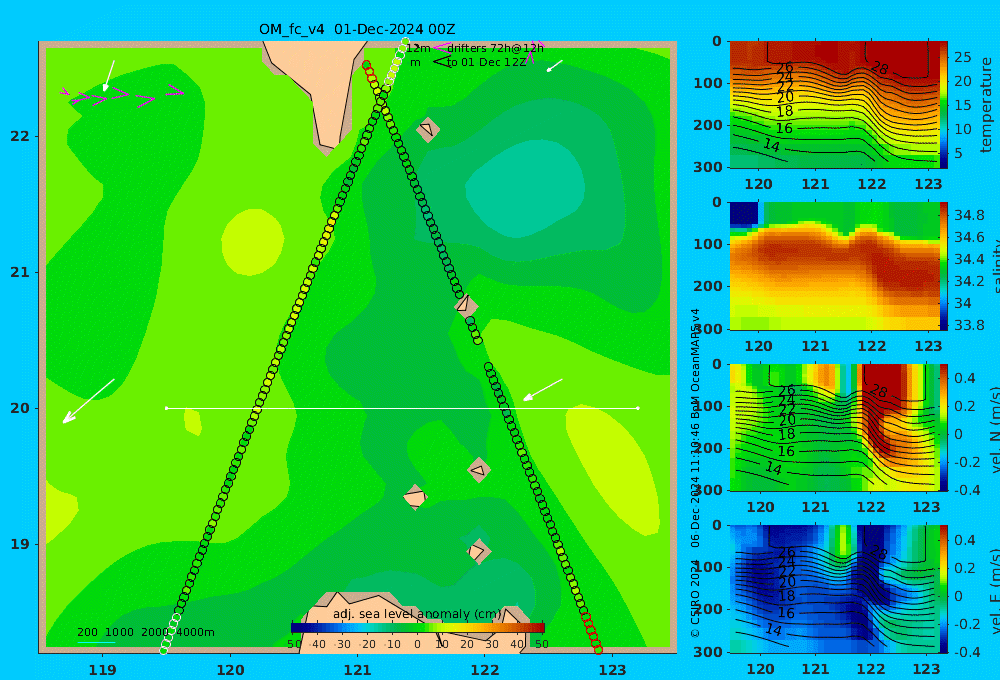1000x680 pixels.
Task: Click the red circle at the eastern track's southern end
Action: pyautogui.click(x=598, y=649)
